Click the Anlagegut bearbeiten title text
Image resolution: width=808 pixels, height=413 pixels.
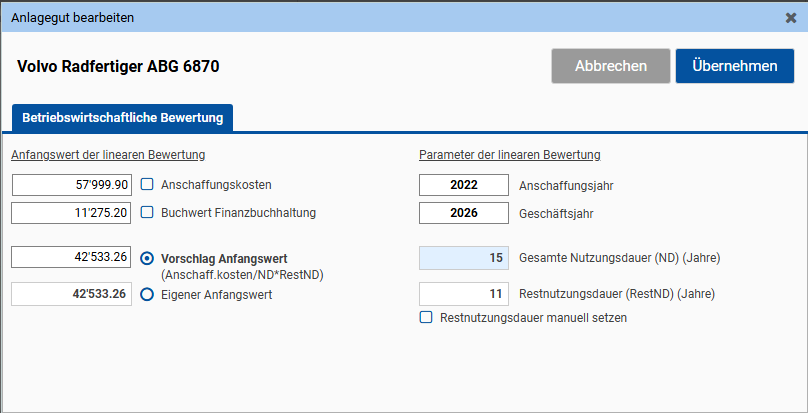point(73,18)
